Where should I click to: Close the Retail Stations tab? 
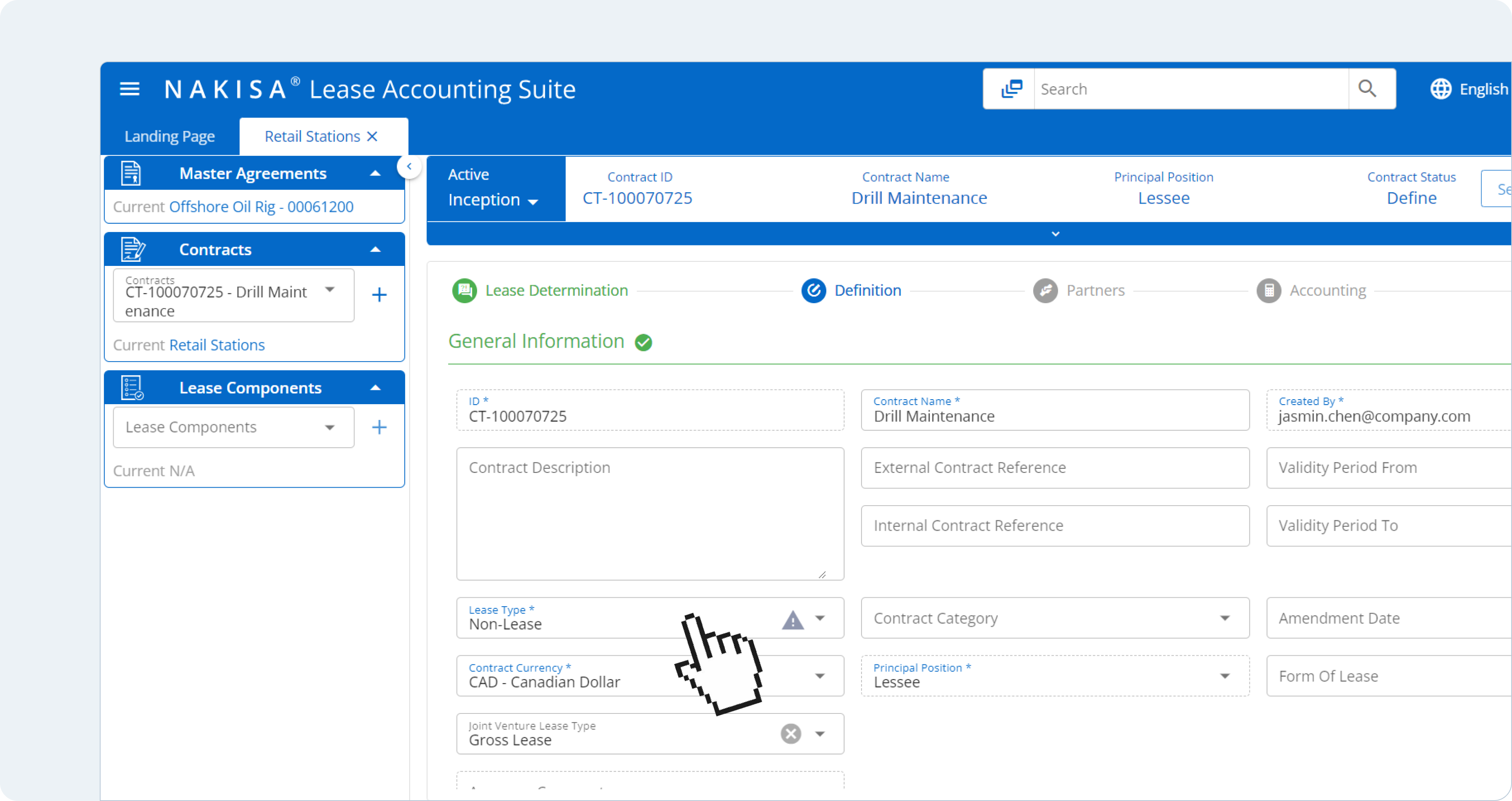(372, 136)
